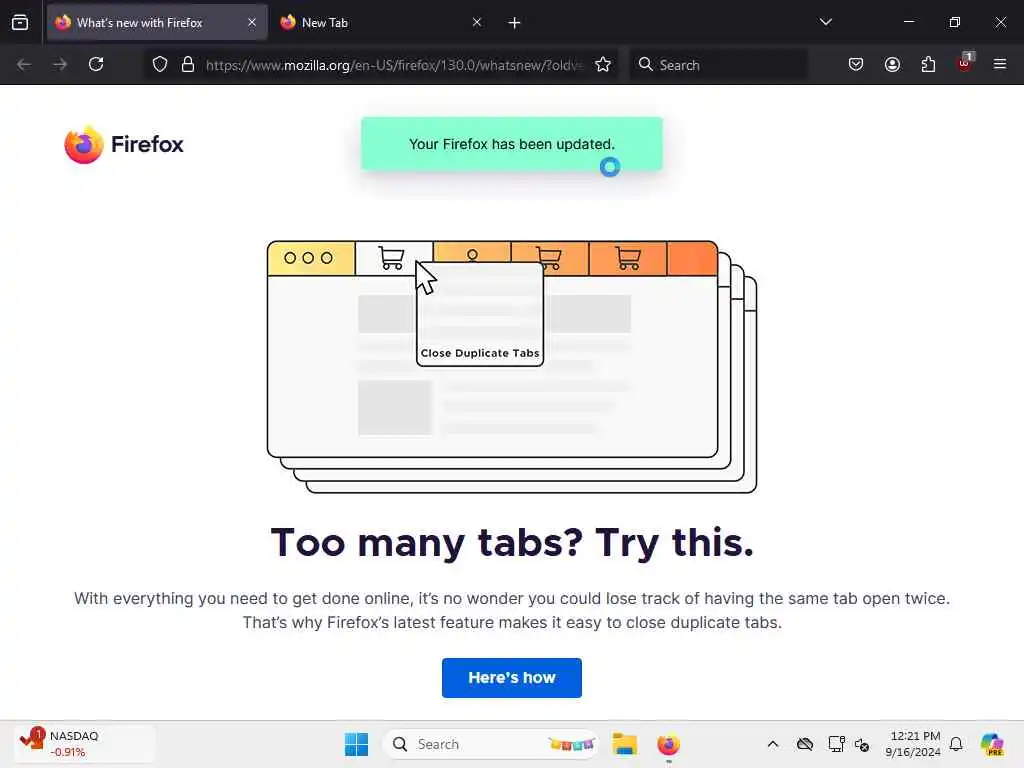1024x768 pixels.
Task: Click the Windows taskbar Search box
Action: click(x=490, y=744)
